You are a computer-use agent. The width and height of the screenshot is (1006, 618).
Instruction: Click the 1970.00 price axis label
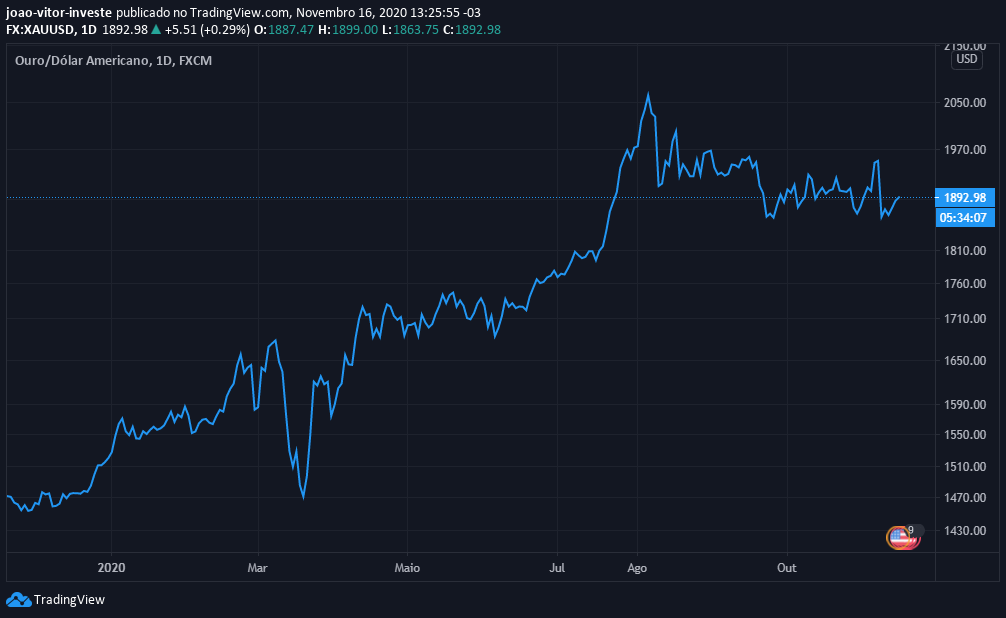(965, 150)
